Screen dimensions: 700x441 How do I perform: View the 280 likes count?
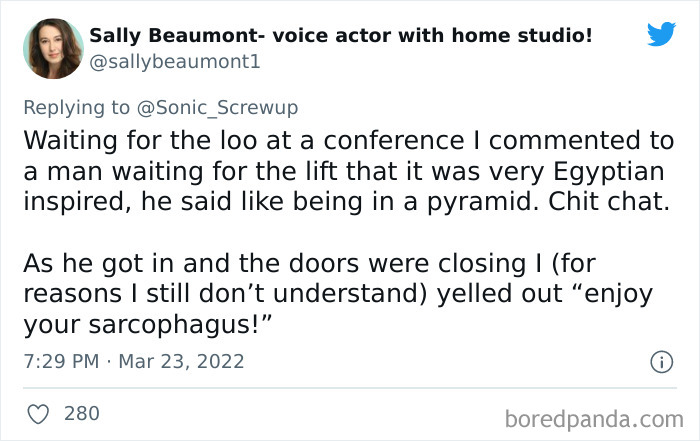coord(82,412)
